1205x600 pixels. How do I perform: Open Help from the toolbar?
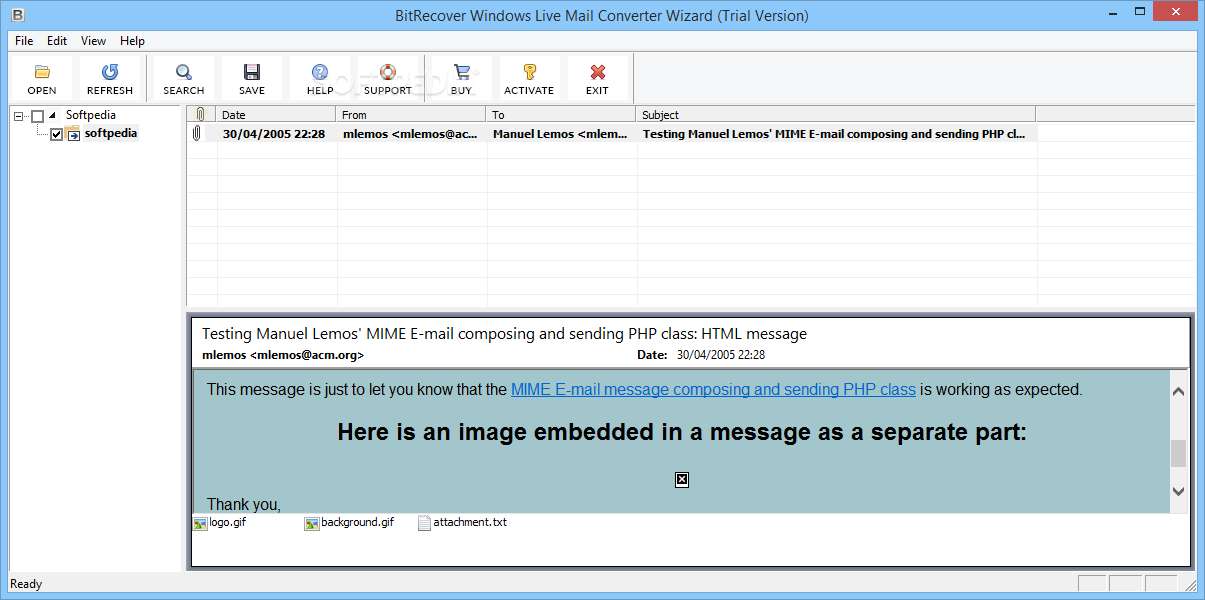[320, 72]
